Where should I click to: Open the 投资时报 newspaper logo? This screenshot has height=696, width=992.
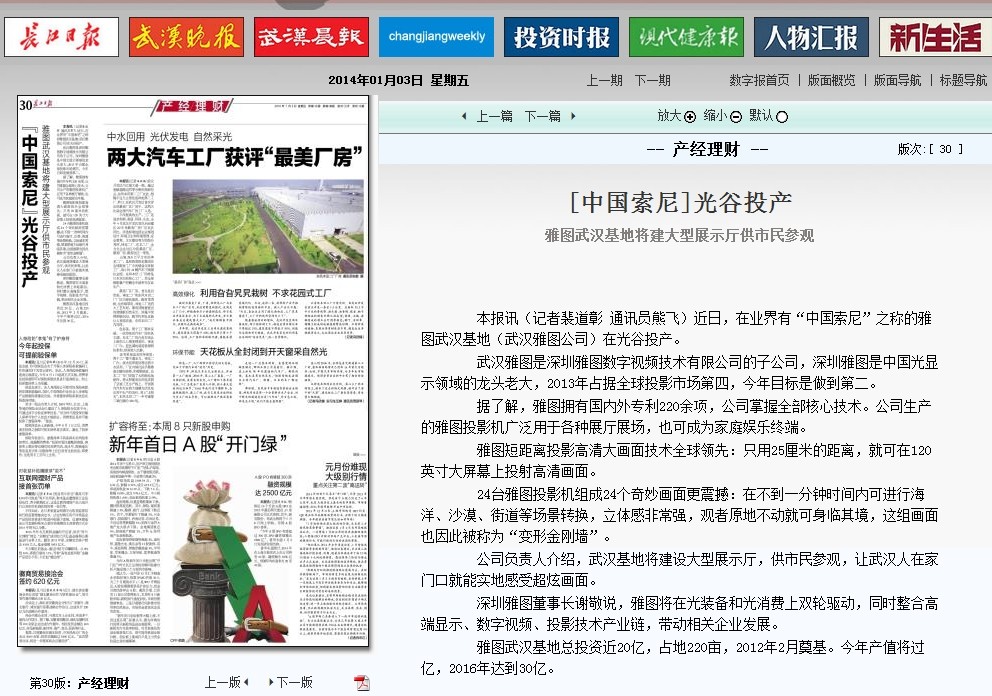tap(561, 37)
